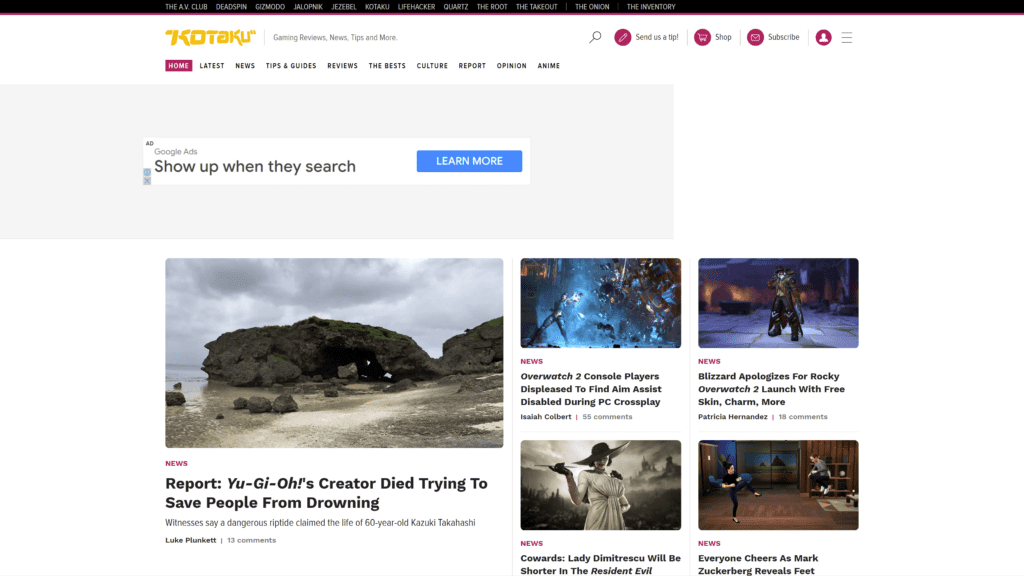This screenshot has width=1024, height=576.
Task: Open the search magnifier icon
Action: pyautogui.click(x=595, y=37)
